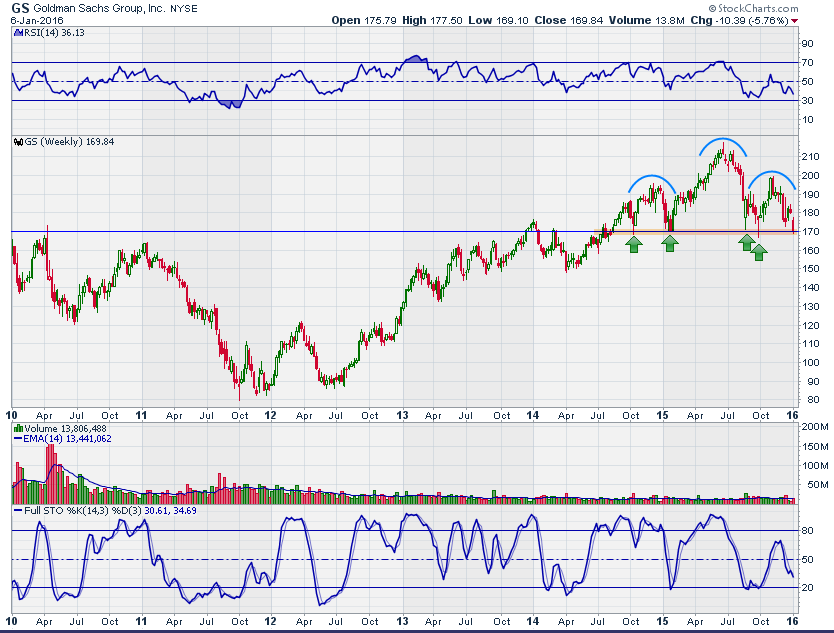
Task: Click the 10 label on the RSI axis
Action: [807, 120]
